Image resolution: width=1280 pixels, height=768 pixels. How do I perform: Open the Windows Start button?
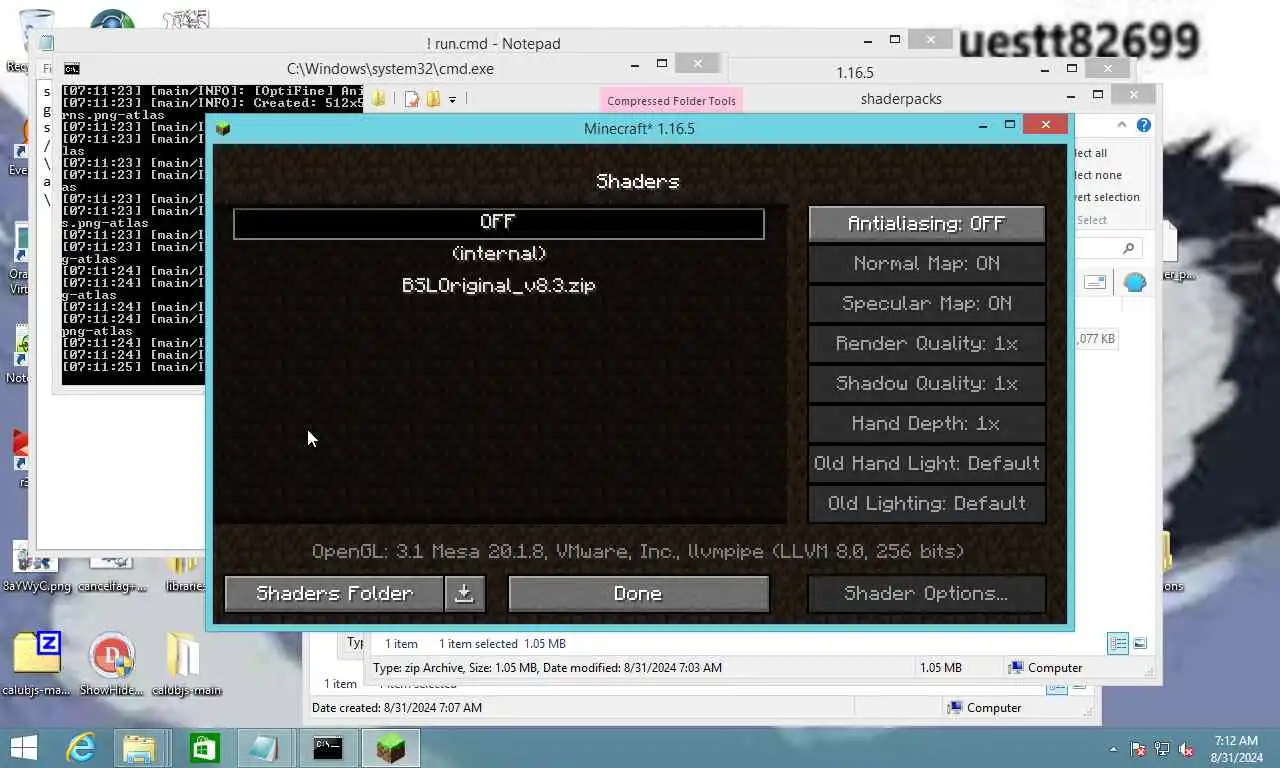pos(23,748)
